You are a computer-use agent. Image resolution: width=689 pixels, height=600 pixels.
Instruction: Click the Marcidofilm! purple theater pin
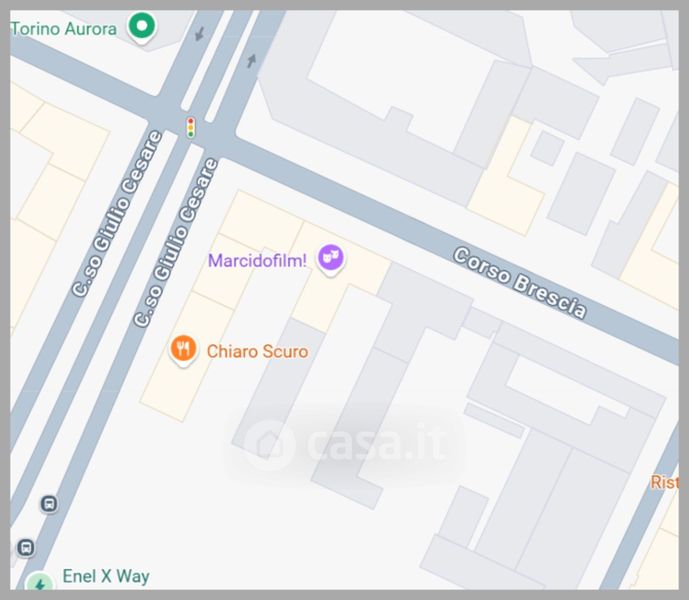coord(330,260)
